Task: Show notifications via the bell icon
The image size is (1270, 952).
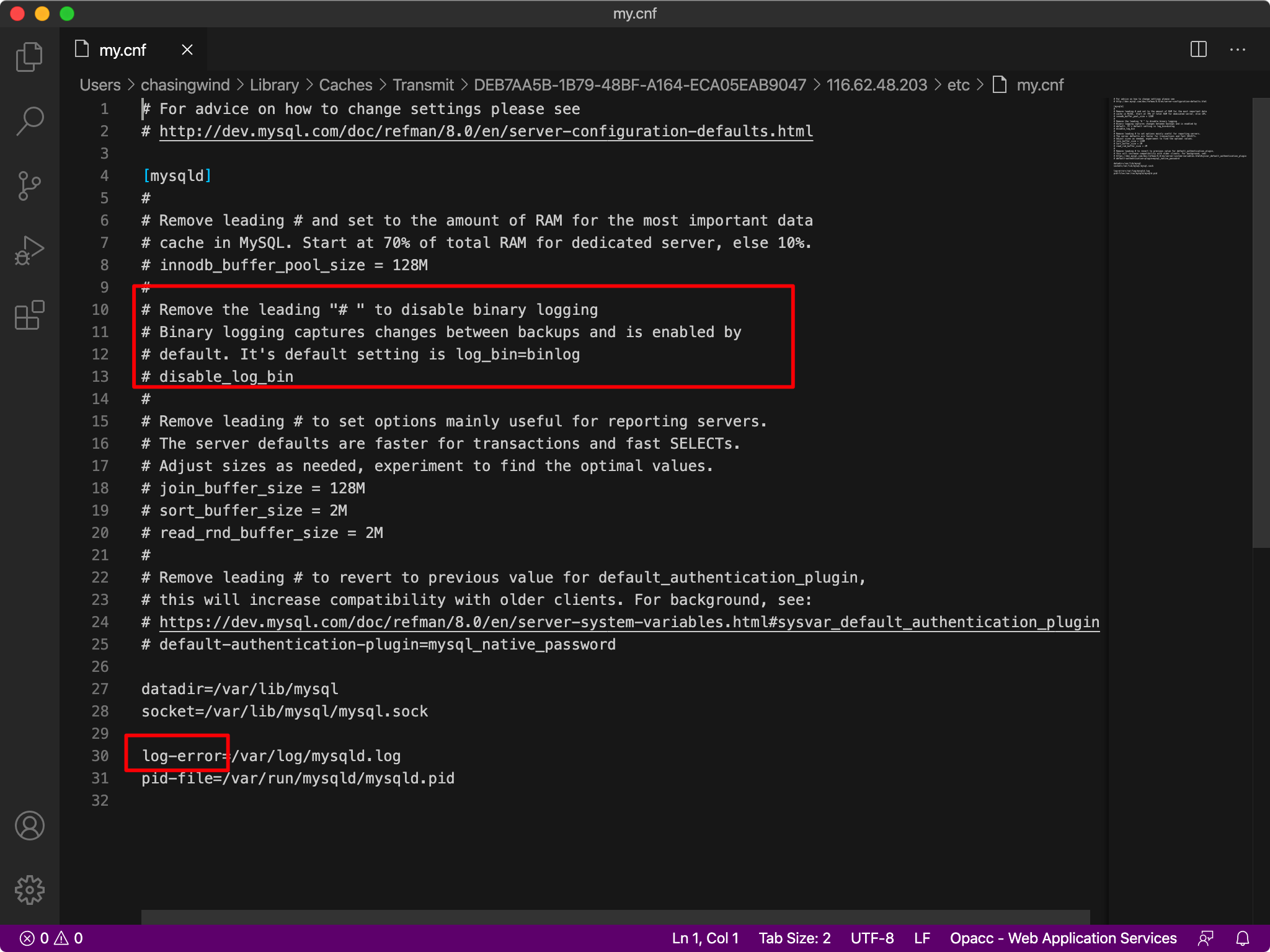Action: coord(1243,938)
